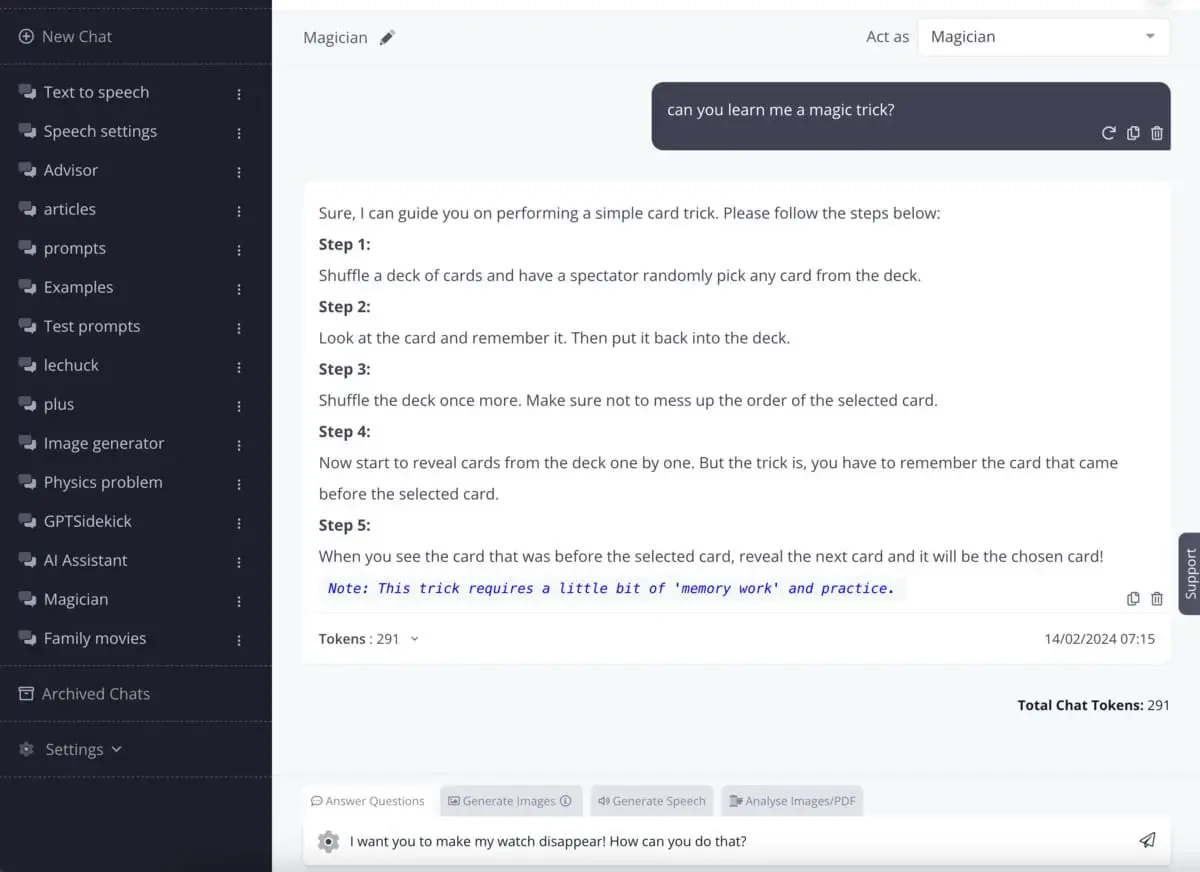Screen dimensions: 1200x872
Task: Open settings via the gear icon in input field
Action: (x=328, y=841)
